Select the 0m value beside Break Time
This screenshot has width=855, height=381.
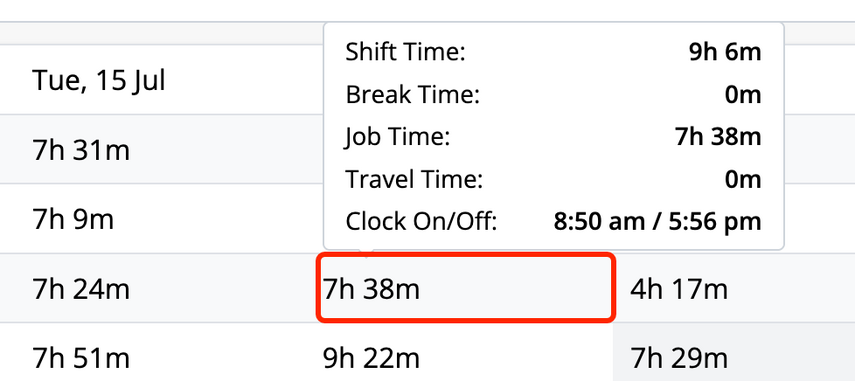(x=743, y=95)
